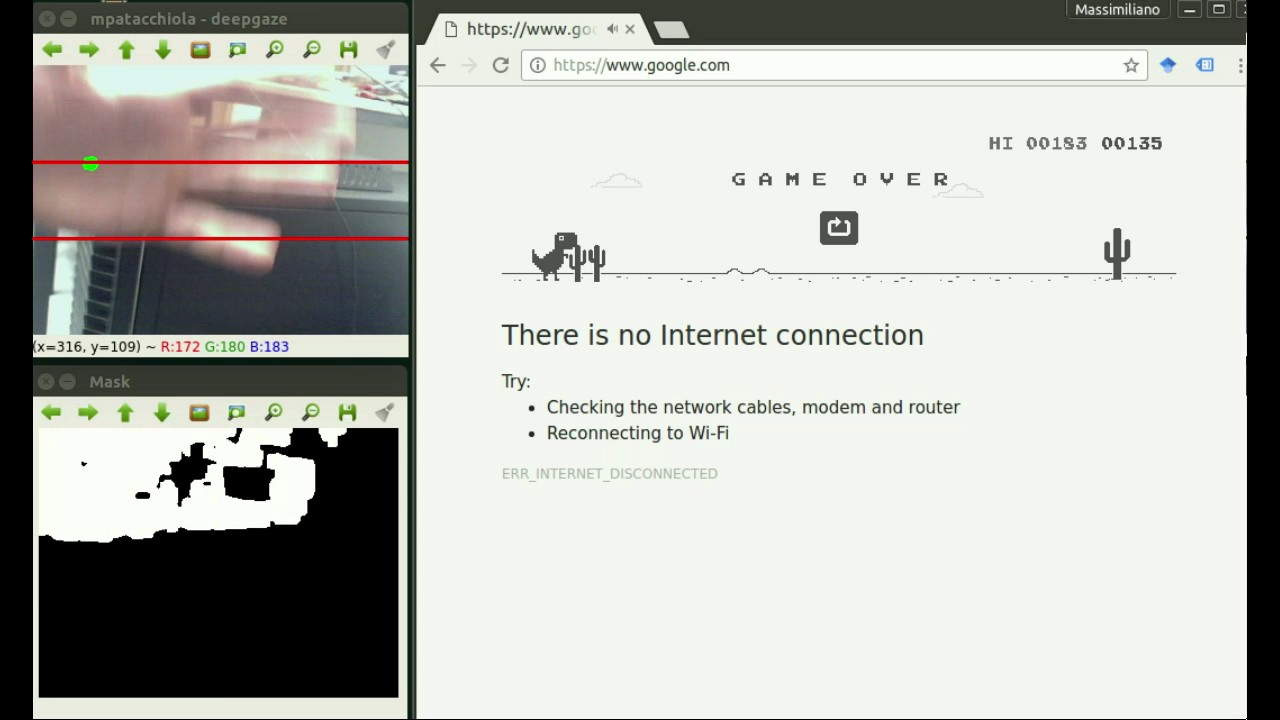Pan left in the Mask window toolbar
Viewport: 1280px width, 720px height.
pos(51,412)
